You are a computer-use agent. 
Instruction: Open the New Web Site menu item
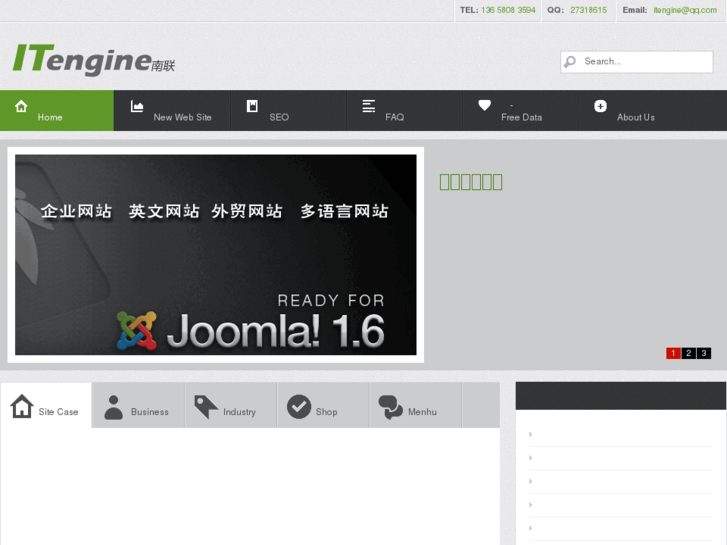click(x=172, y=110)
